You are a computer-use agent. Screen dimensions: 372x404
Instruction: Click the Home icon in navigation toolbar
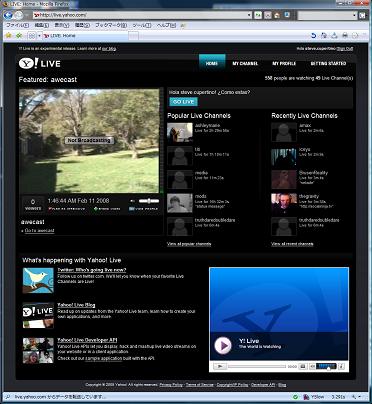[x=277, y=15]
